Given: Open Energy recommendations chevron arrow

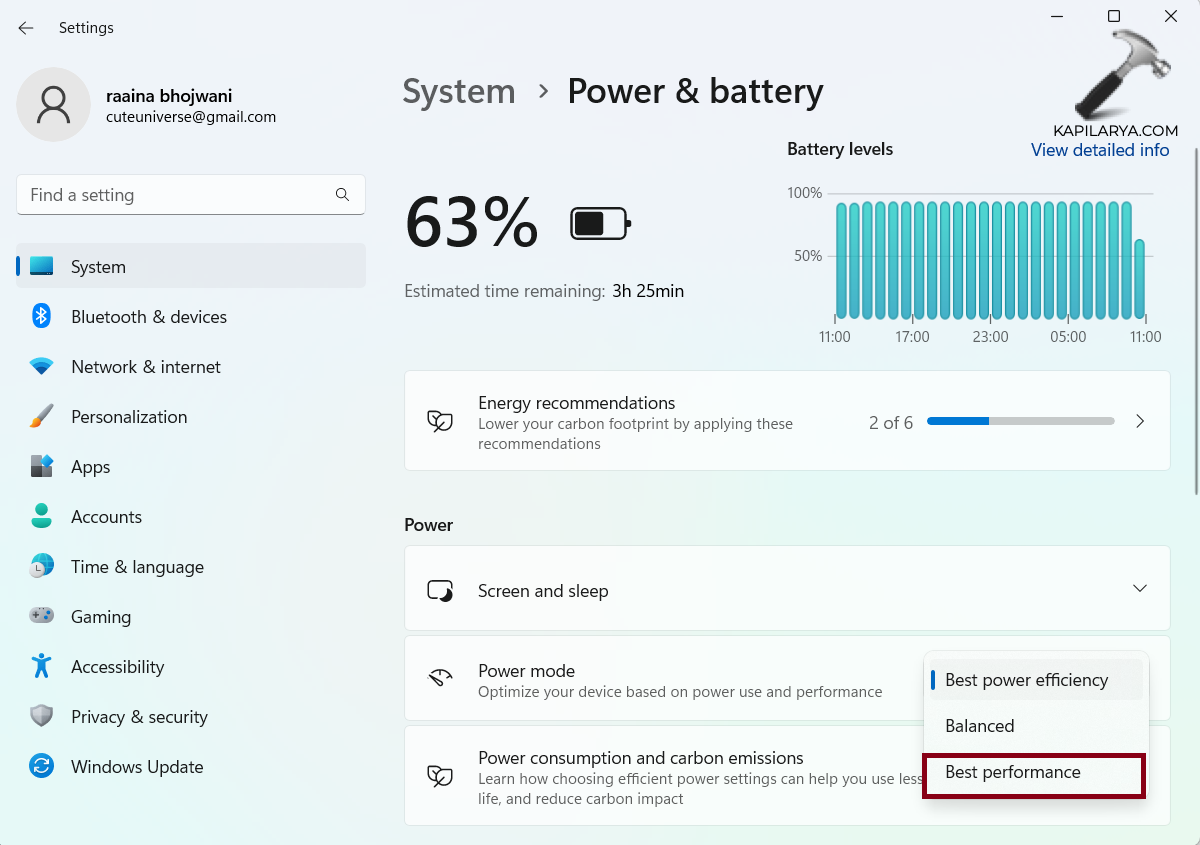Looking at the screenshot, I should pos(1140,421).
